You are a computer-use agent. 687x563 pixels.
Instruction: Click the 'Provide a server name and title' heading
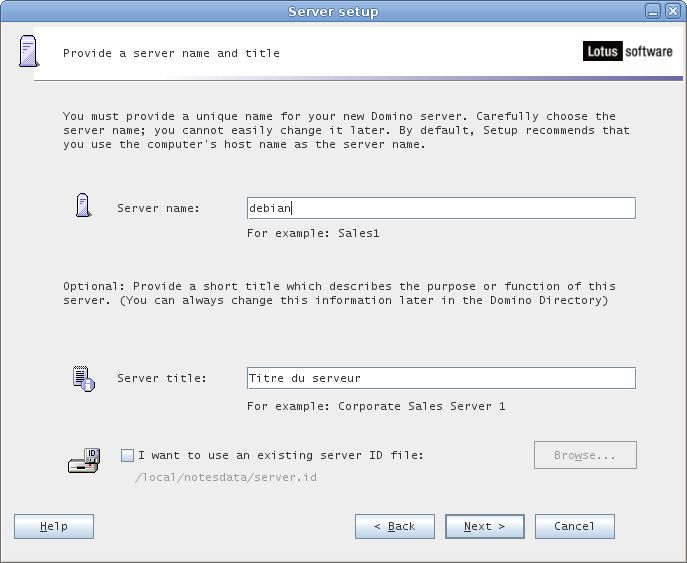[x=171, y=53]
